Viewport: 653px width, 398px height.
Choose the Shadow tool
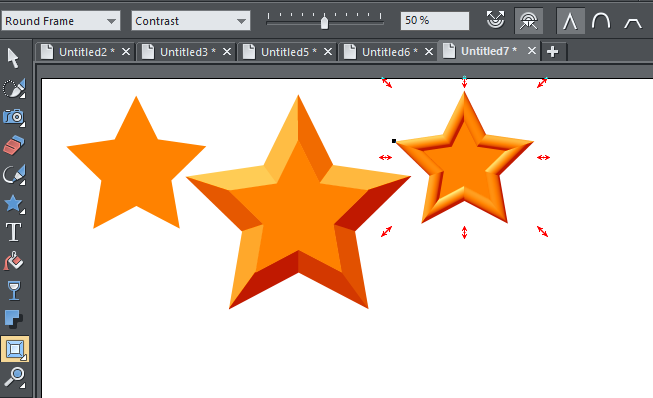tap(14, 319)
